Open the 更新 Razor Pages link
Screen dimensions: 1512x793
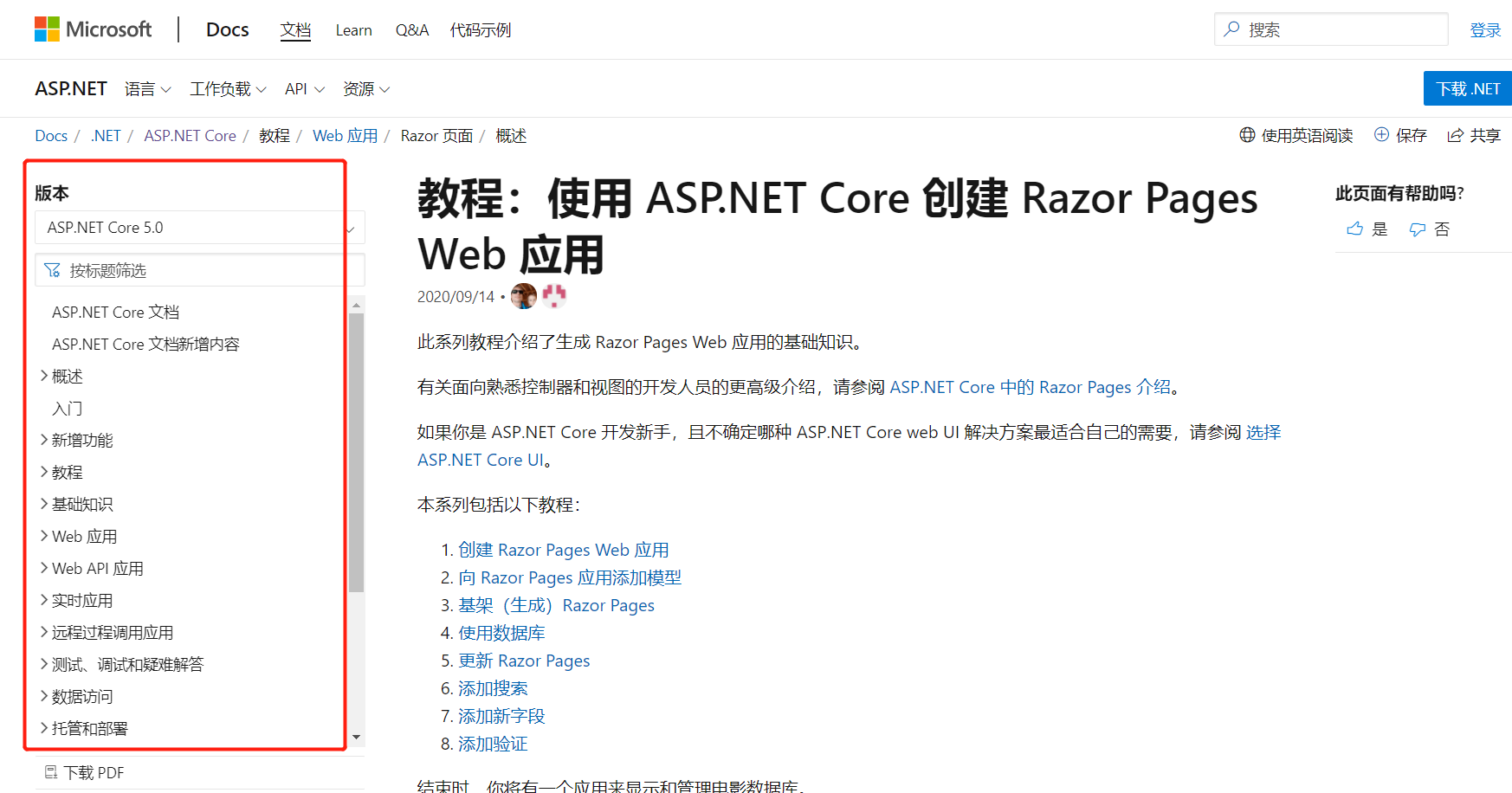pyautogui.click(x=524, y=661)
